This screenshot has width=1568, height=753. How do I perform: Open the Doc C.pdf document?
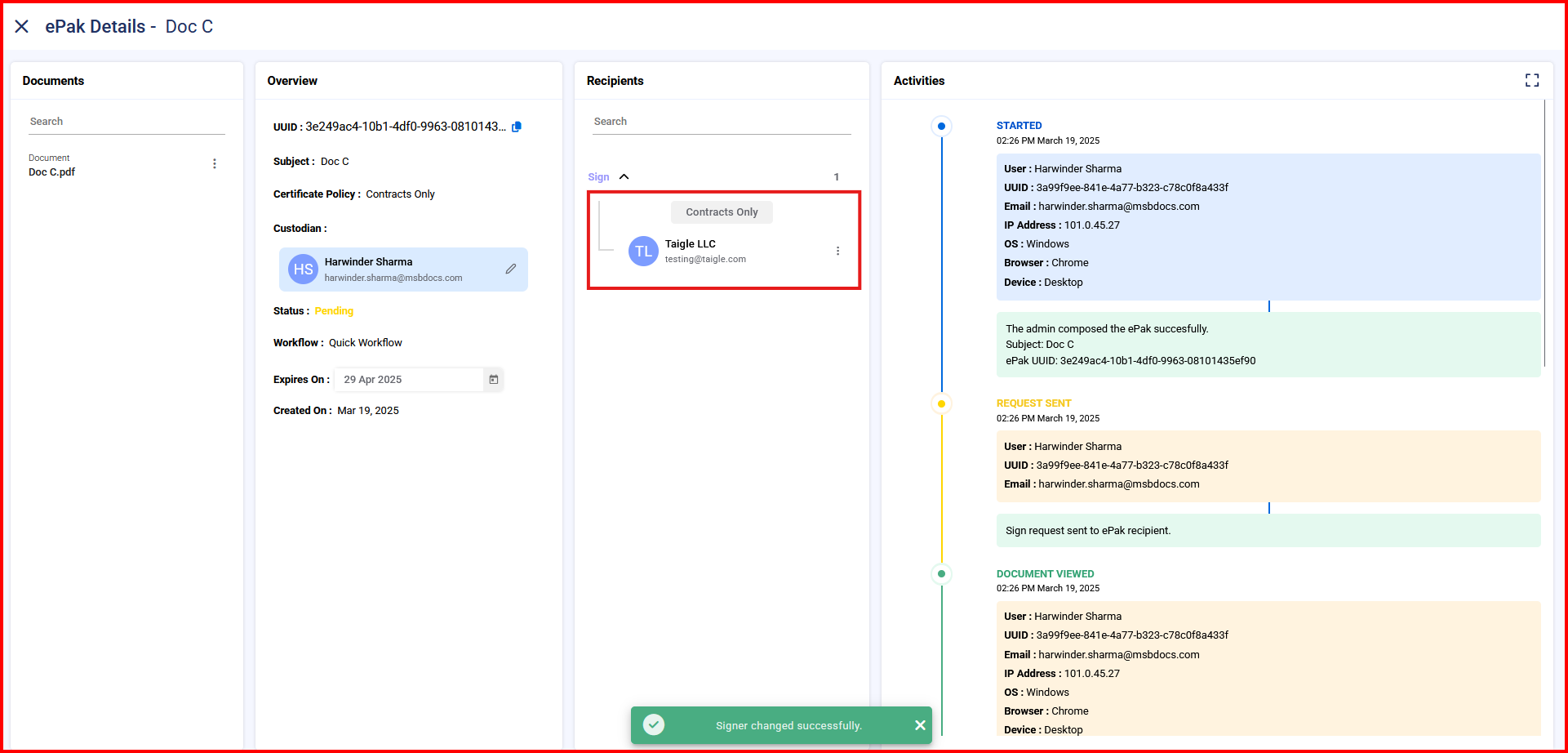[52, 172]
